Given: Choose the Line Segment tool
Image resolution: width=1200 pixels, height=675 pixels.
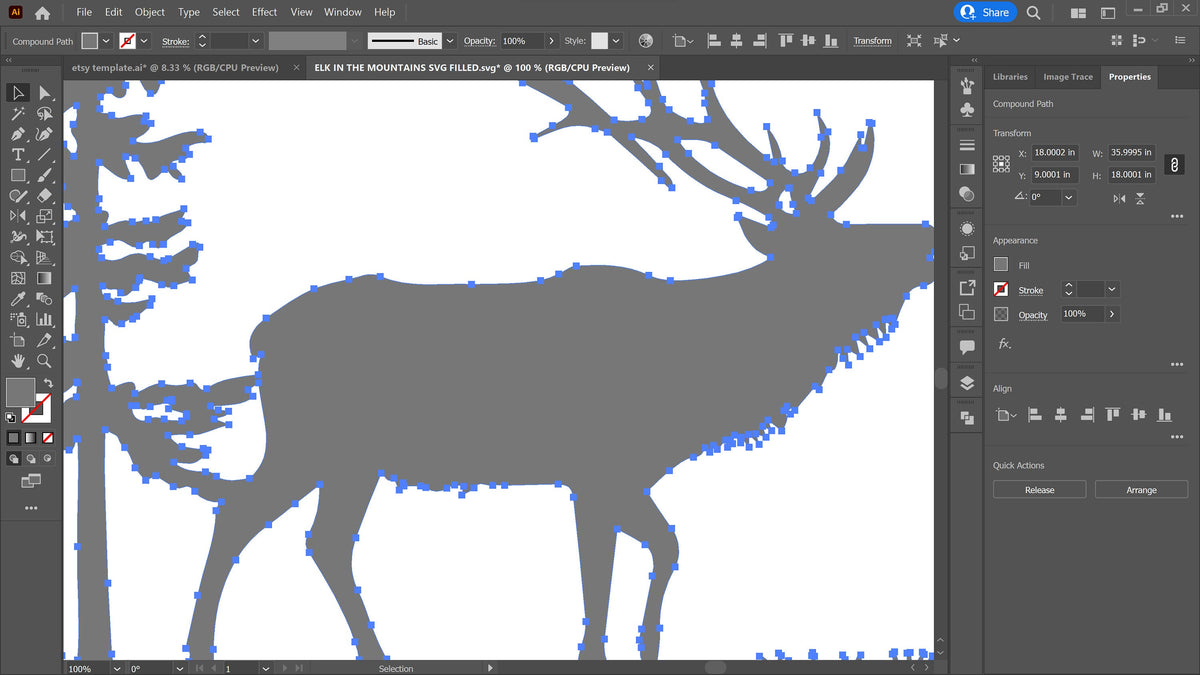Looking at the screenshot, I should (44, 155).
